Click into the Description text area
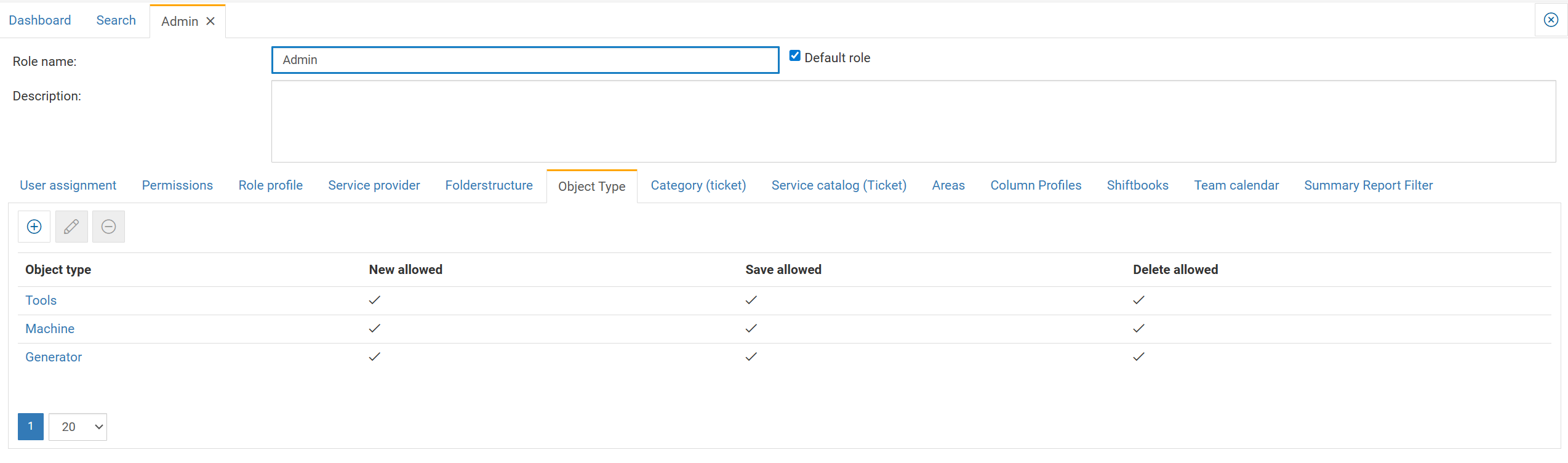 (x=913, y=121)
